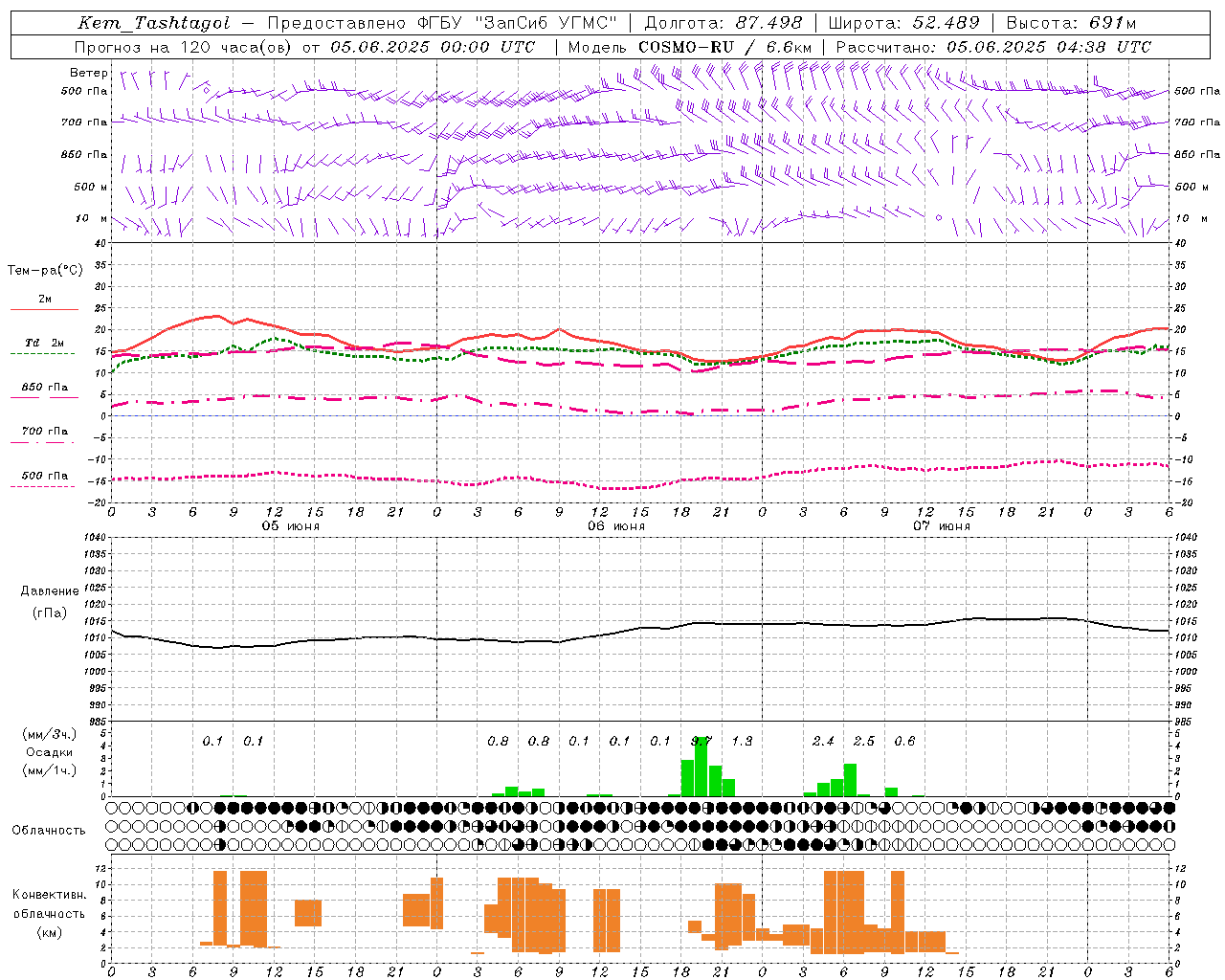Click the Ветер panel label
The height and width of the screenshot is (980, 1225).
coord(88,73)
